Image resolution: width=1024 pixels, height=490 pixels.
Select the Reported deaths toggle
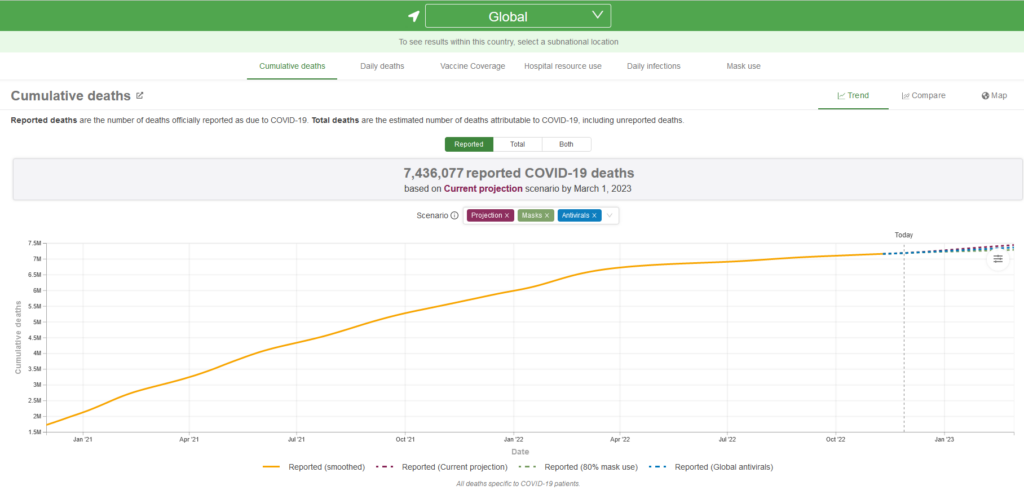[468, 144]
